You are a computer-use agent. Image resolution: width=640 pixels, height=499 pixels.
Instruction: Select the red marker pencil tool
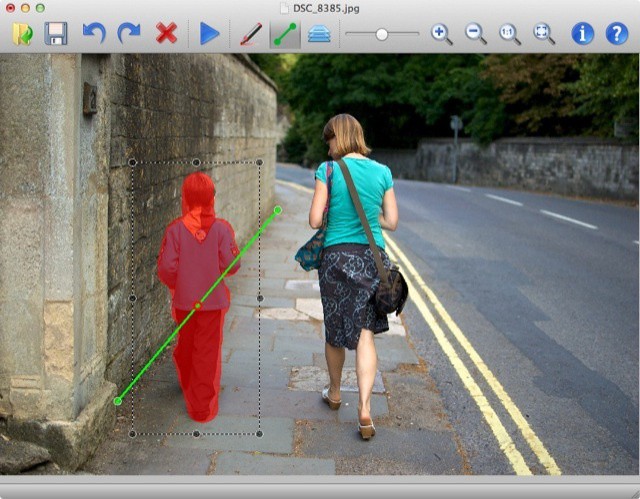[251, 34]
